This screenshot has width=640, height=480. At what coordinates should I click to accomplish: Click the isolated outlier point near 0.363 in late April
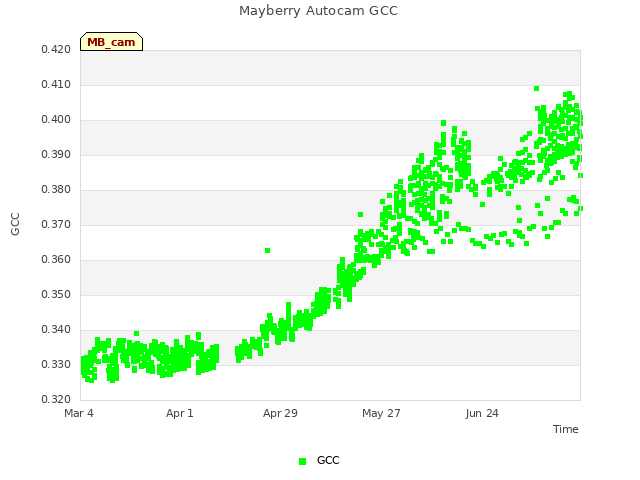267,251
